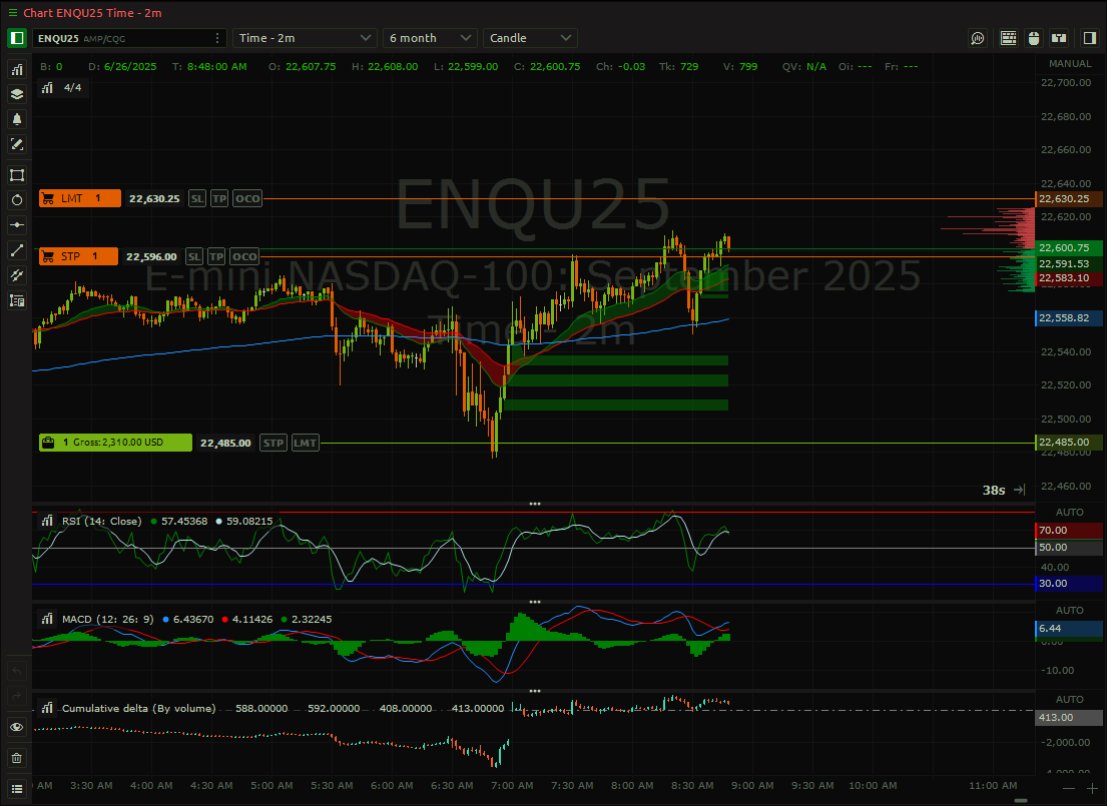Image resolution: width=1107 pixels, height=806 pixels.
Task: Click the indicators icon beside 4/4
Action: [x=47, y=88]
